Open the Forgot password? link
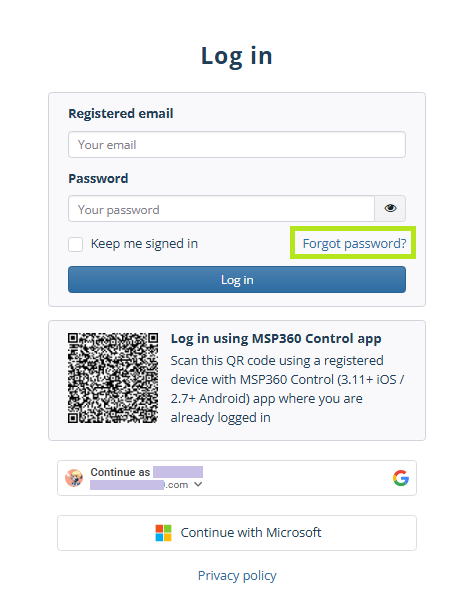The width and height of the screenshot is (460, 613). click(354, 244)
